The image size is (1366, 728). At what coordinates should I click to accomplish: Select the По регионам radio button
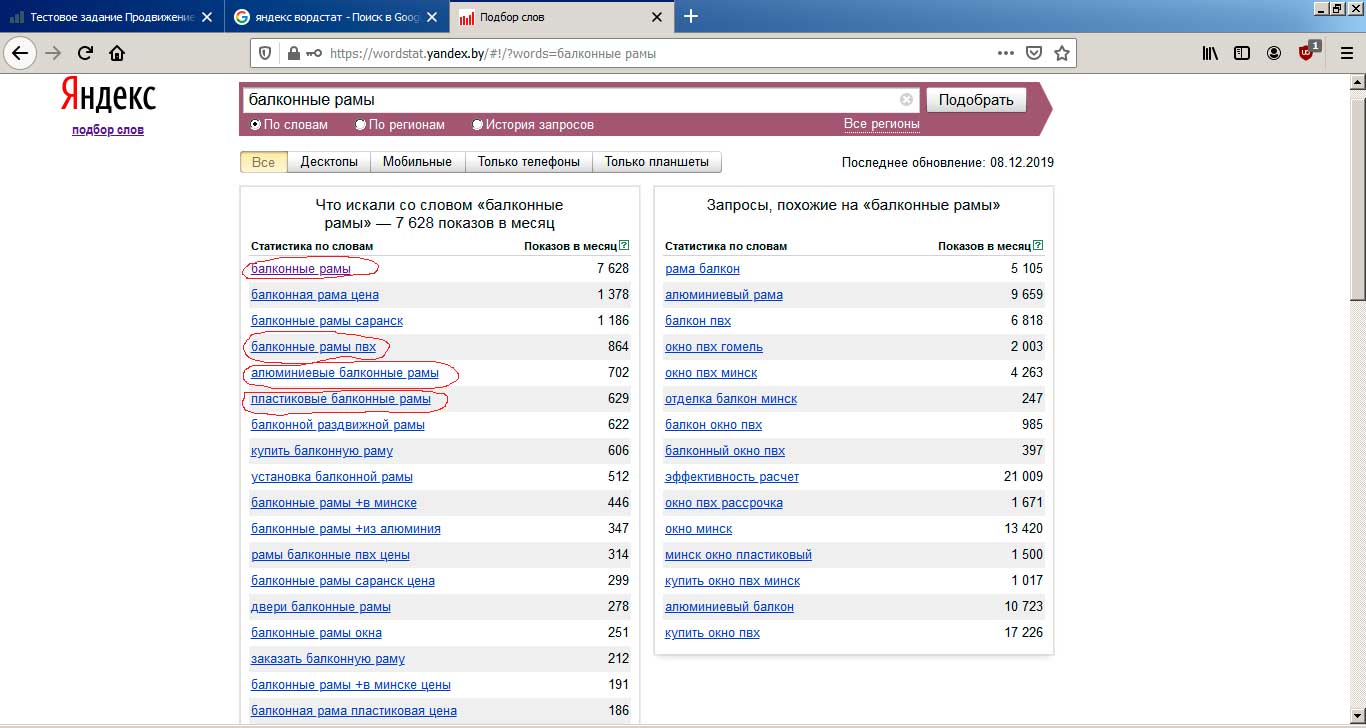(x=361, y=125)
